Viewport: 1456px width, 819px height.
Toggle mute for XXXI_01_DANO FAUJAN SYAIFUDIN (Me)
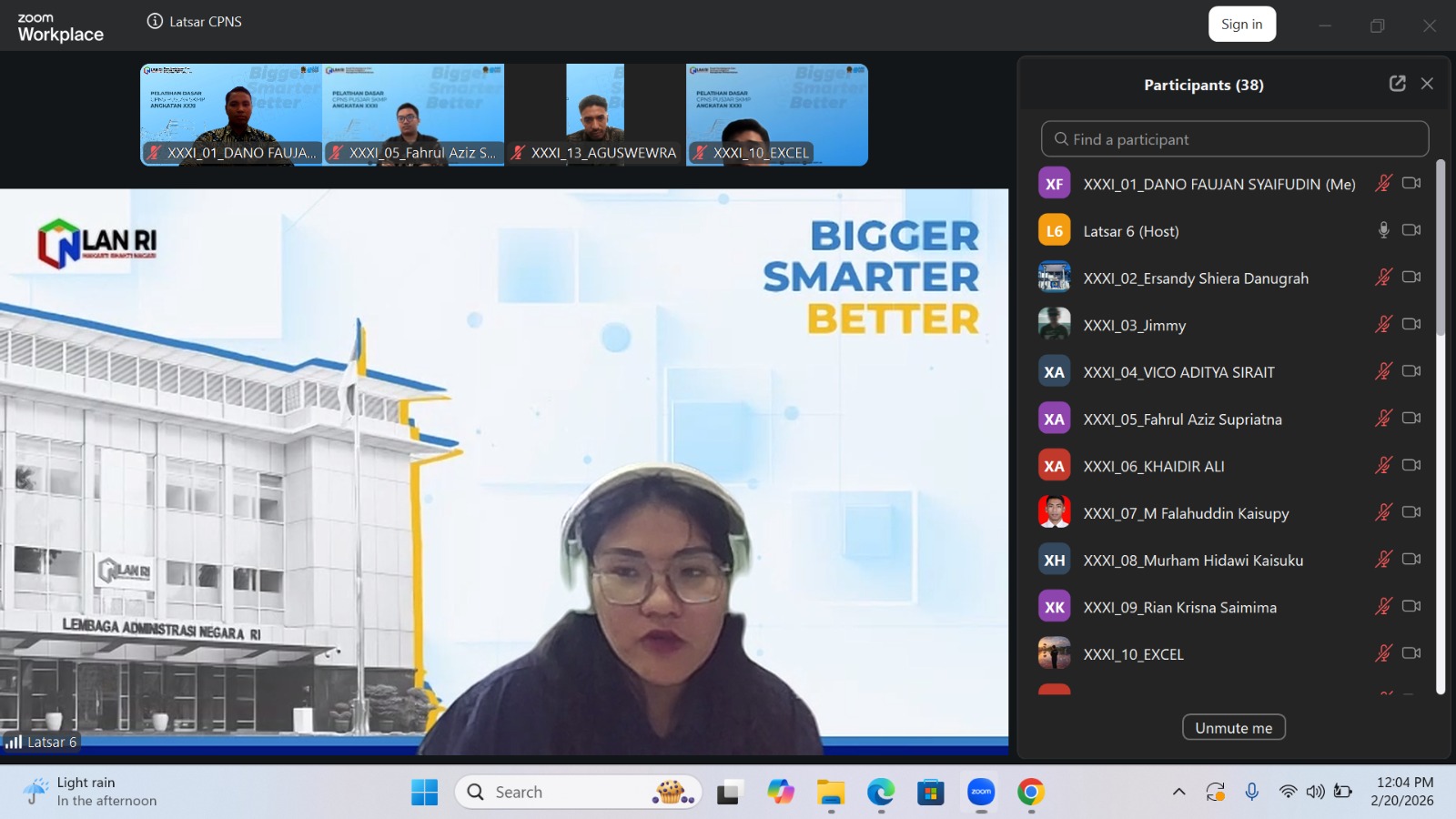click(1383, 183)
